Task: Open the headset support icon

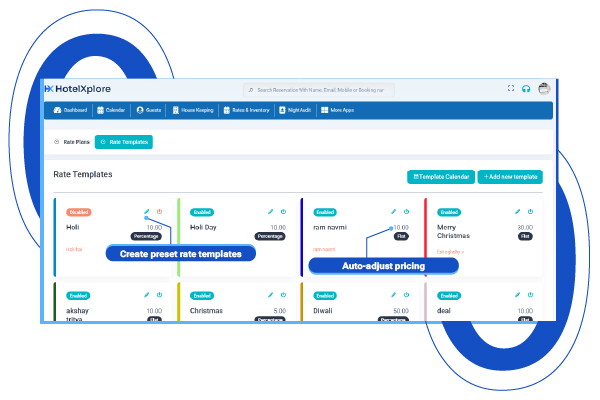Action: 526,89
